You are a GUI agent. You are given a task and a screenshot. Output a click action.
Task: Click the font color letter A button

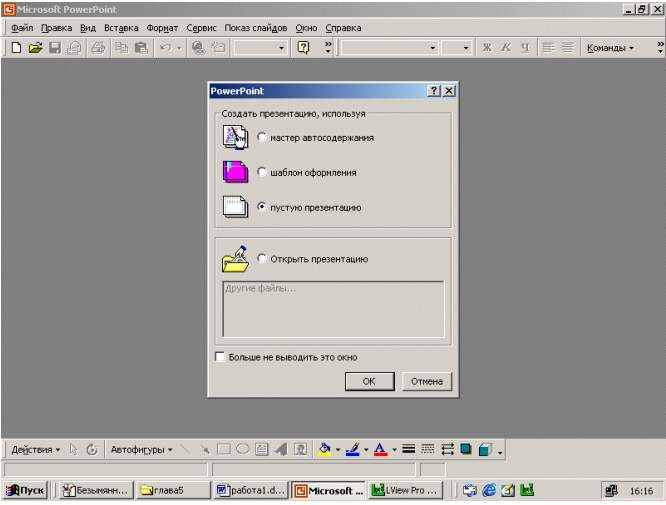(381, 449)
